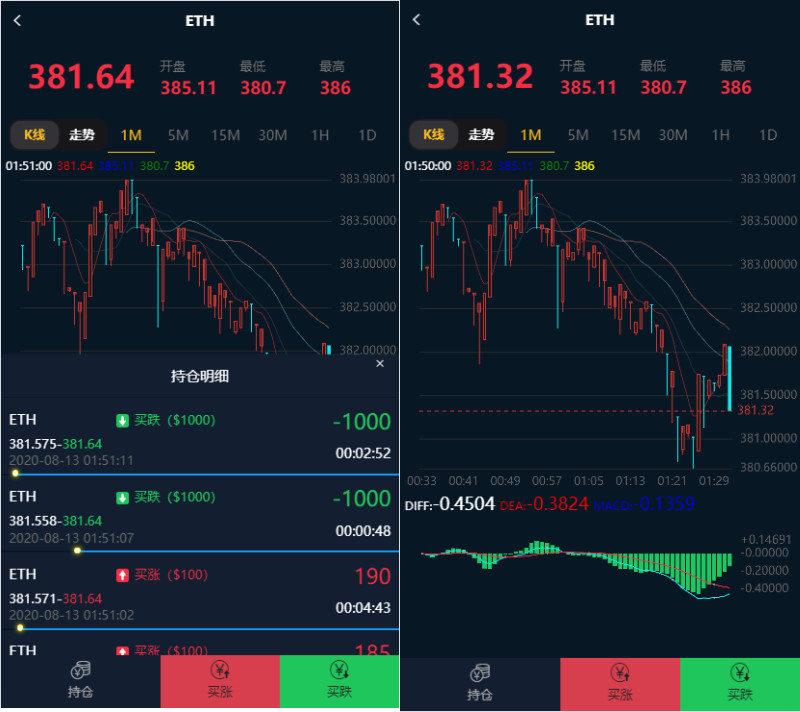Tap 买涨 buy-up button on left screen
Screen dimensions: 800x712
[220, 681]
